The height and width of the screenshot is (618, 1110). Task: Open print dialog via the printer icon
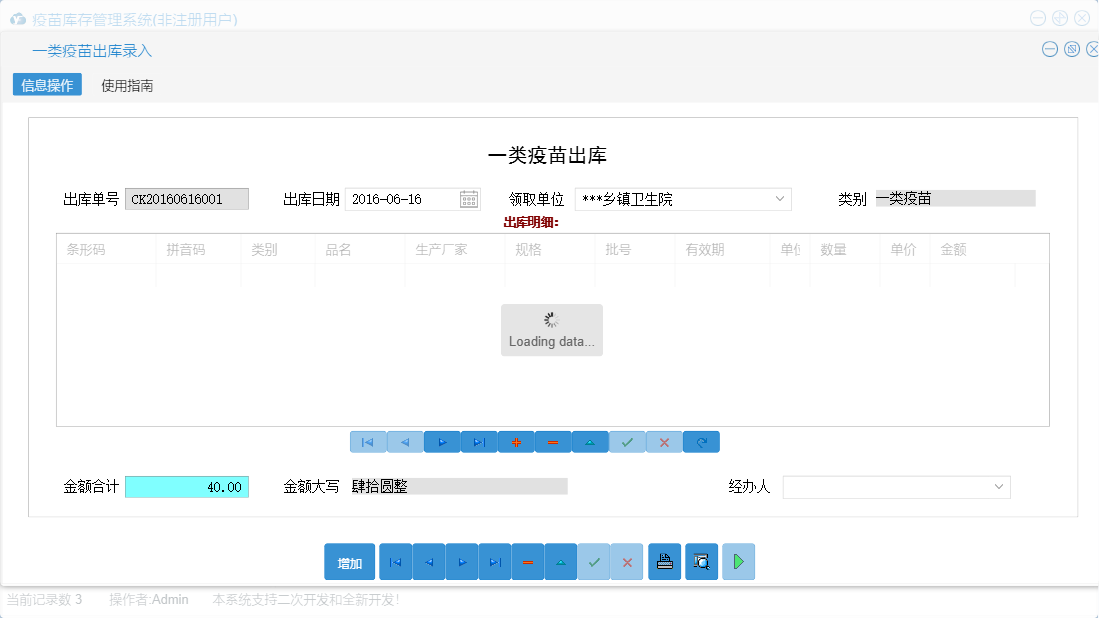coord(664,561)
